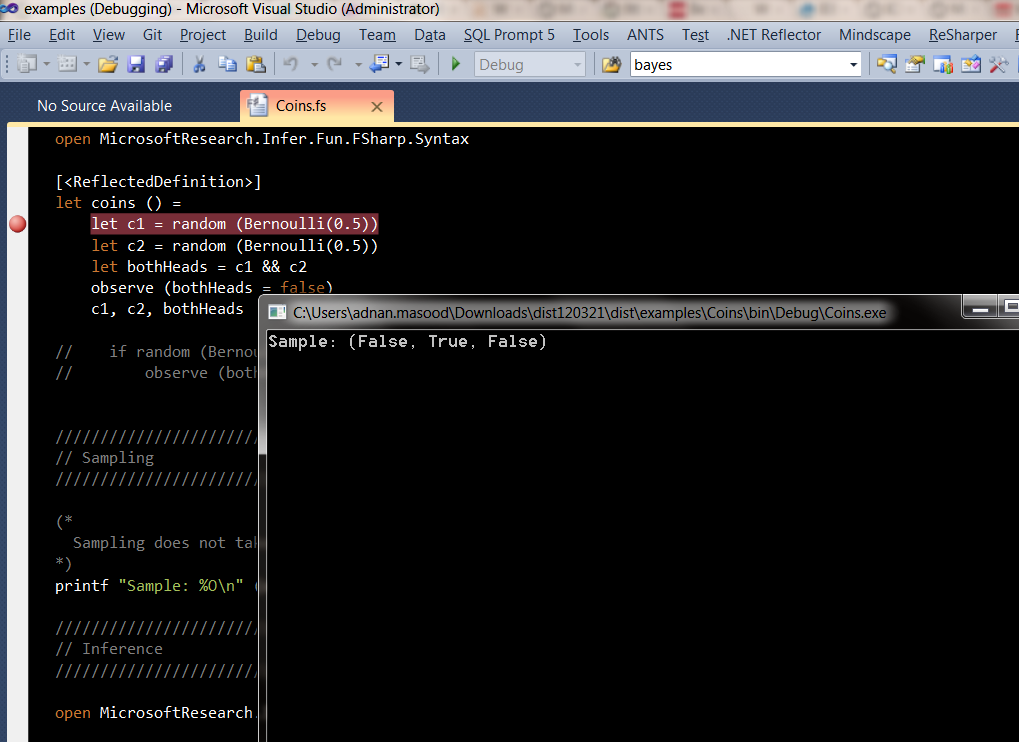Click the Find in Files folder icon
Screen dimensions: 1020x742
(x=611, y=64)
